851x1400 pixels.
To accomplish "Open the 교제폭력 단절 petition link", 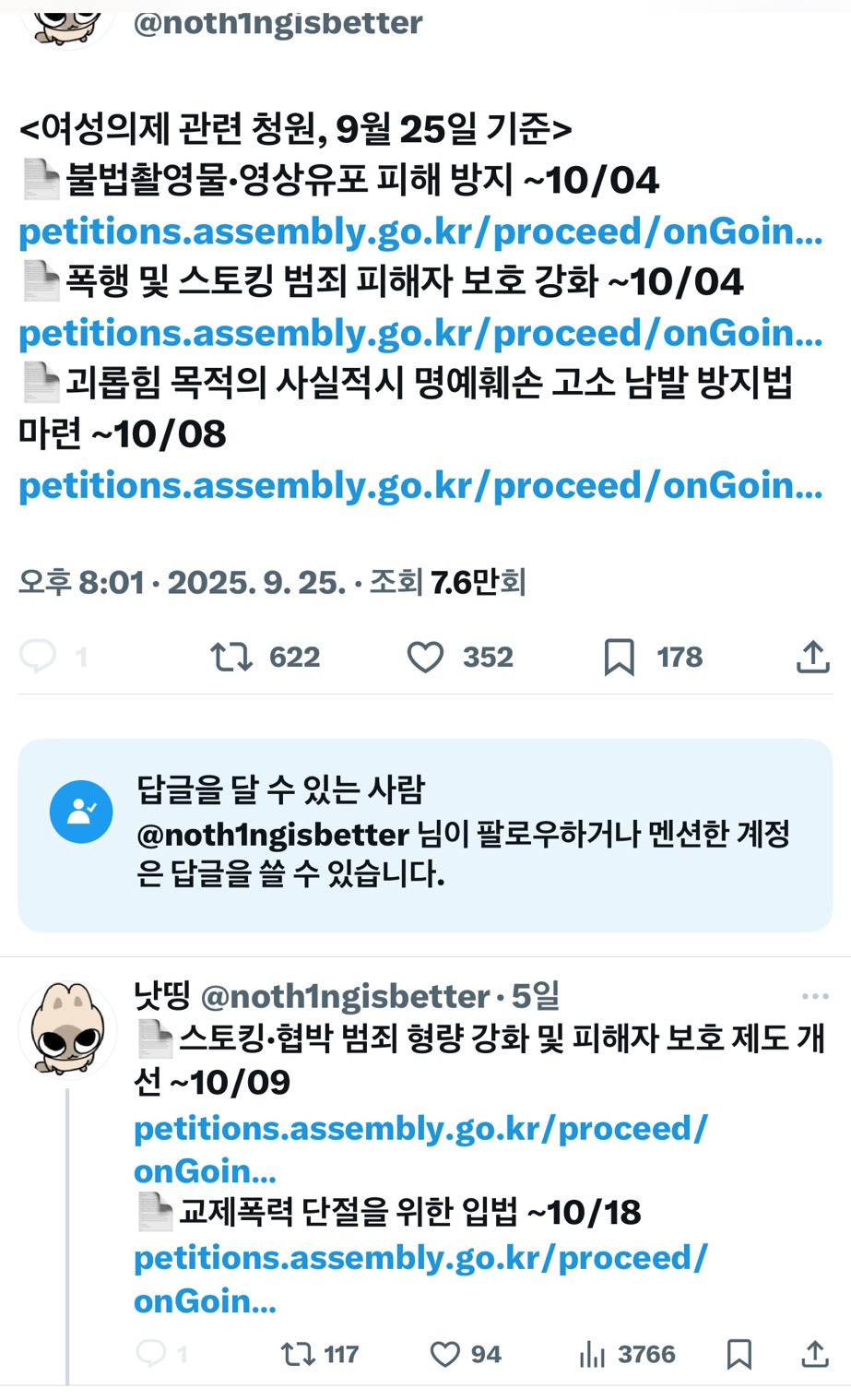I will [420, 1257].
